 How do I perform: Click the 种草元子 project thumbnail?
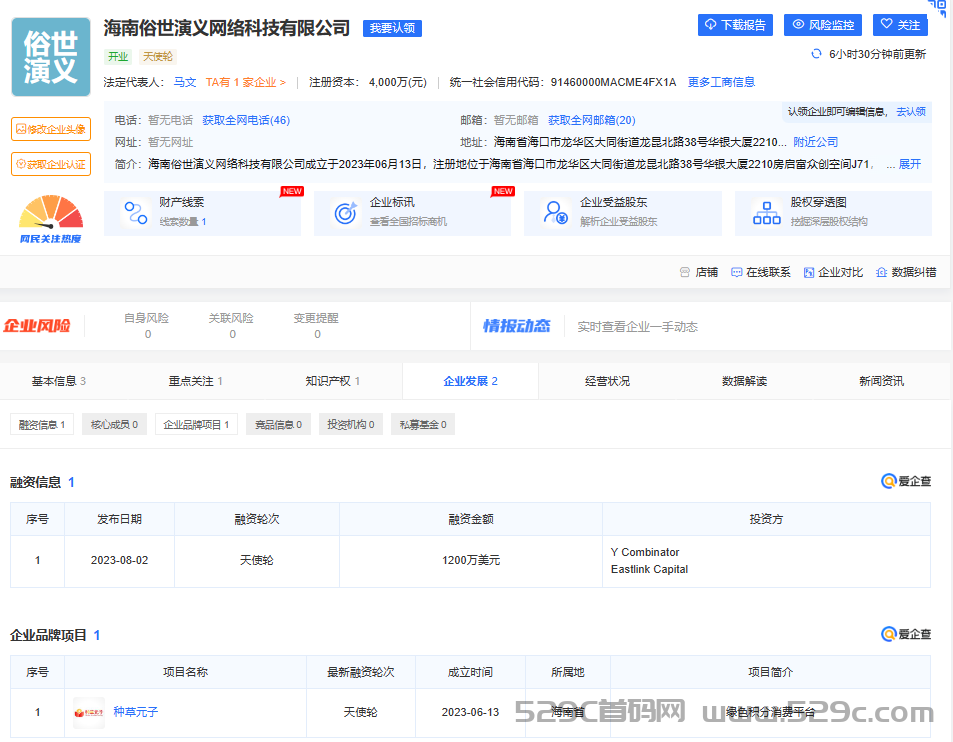click(x=89, y=712)
